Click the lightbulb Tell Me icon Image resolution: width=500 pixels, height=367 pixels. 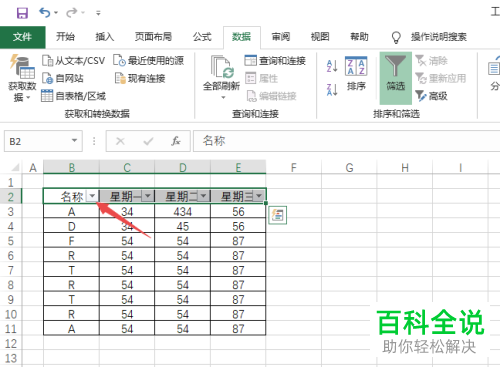[x=396, y=37]
